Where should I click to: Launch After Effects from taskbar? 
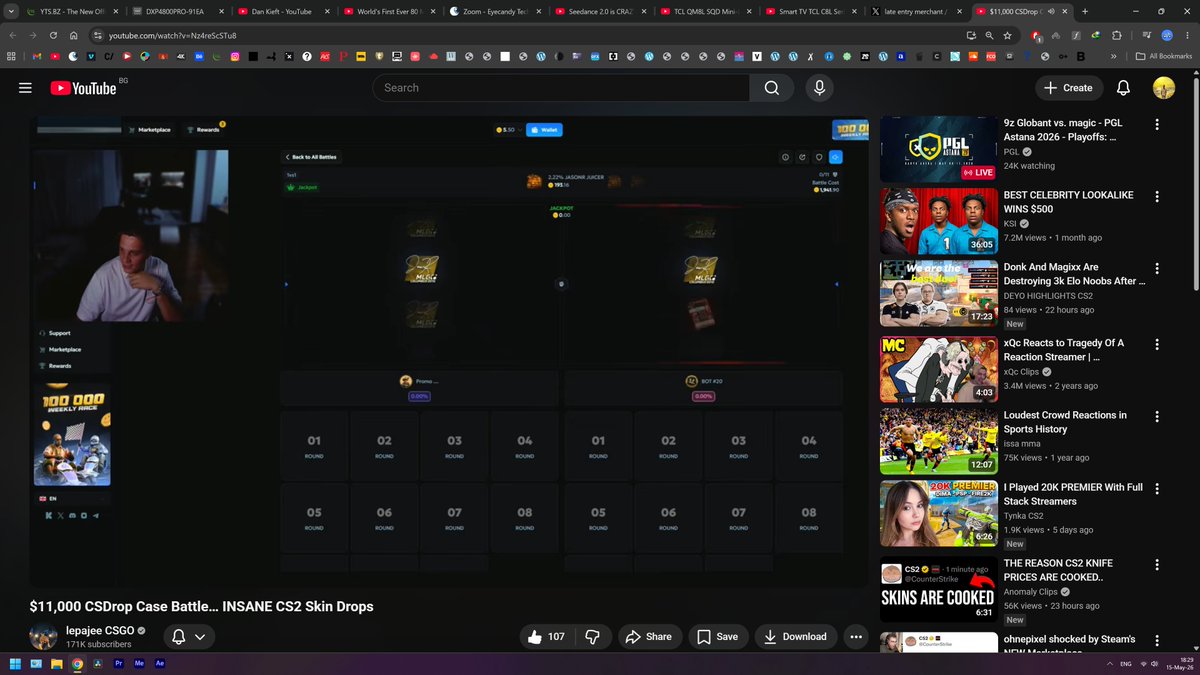160,664
